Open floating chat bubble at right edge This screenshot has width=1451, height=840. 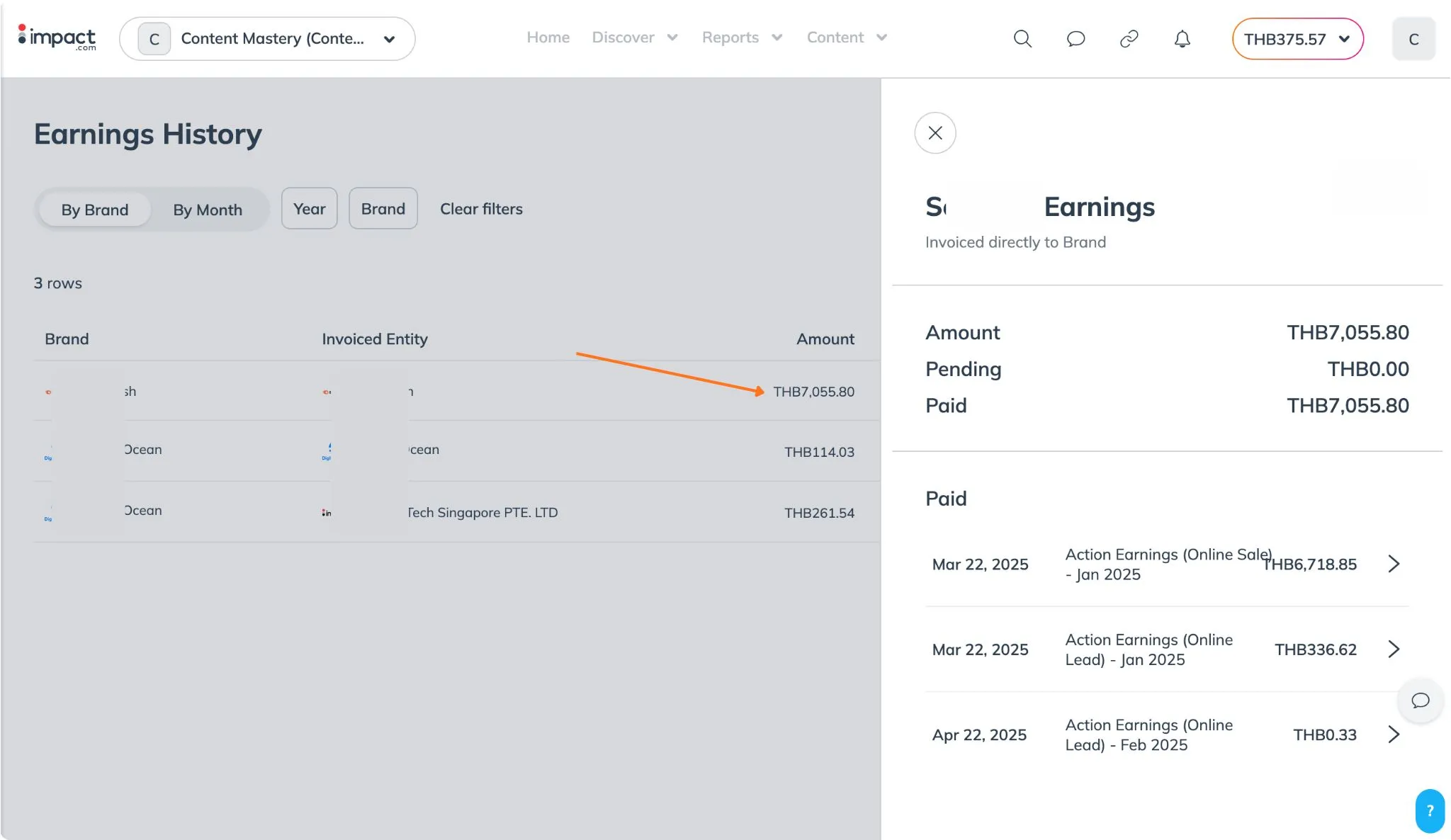1420,700
